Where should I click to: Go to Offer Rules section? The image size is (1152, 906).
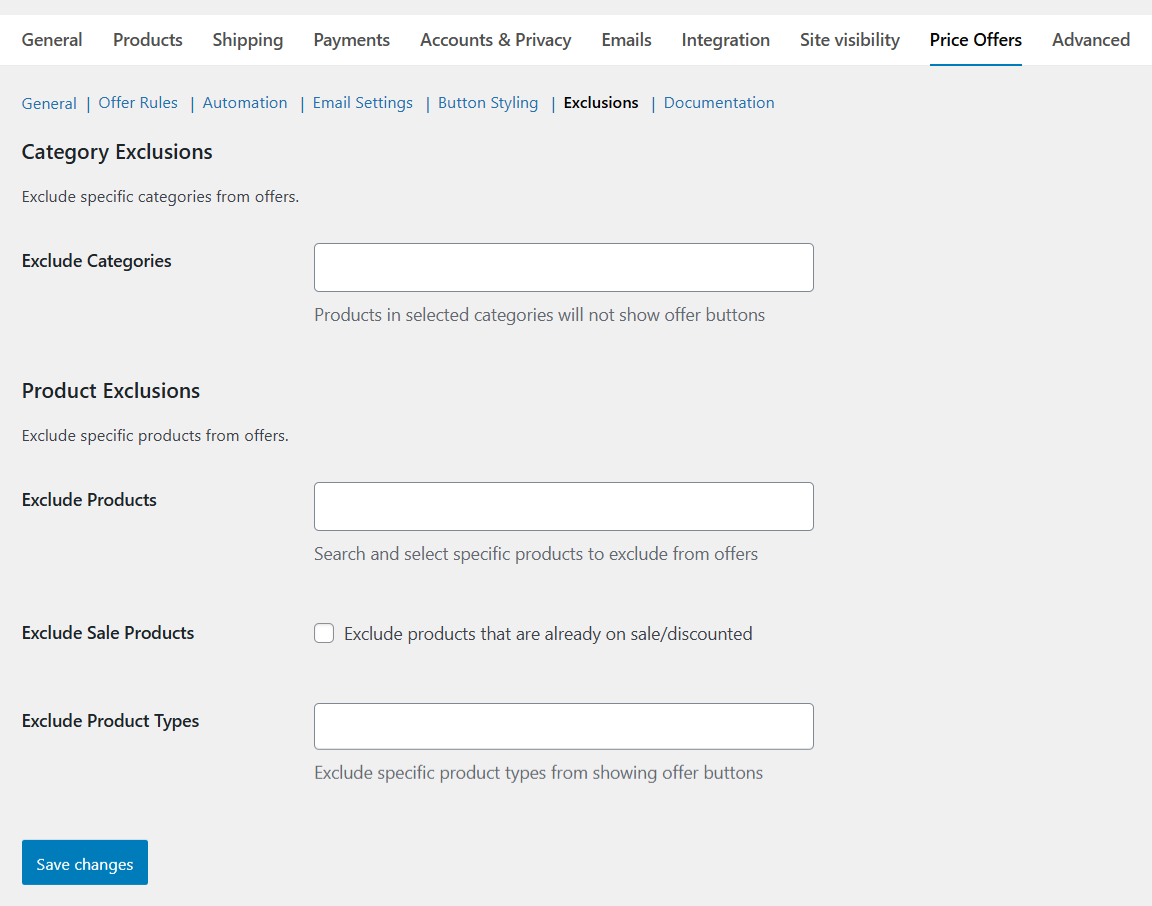(138, 103)
